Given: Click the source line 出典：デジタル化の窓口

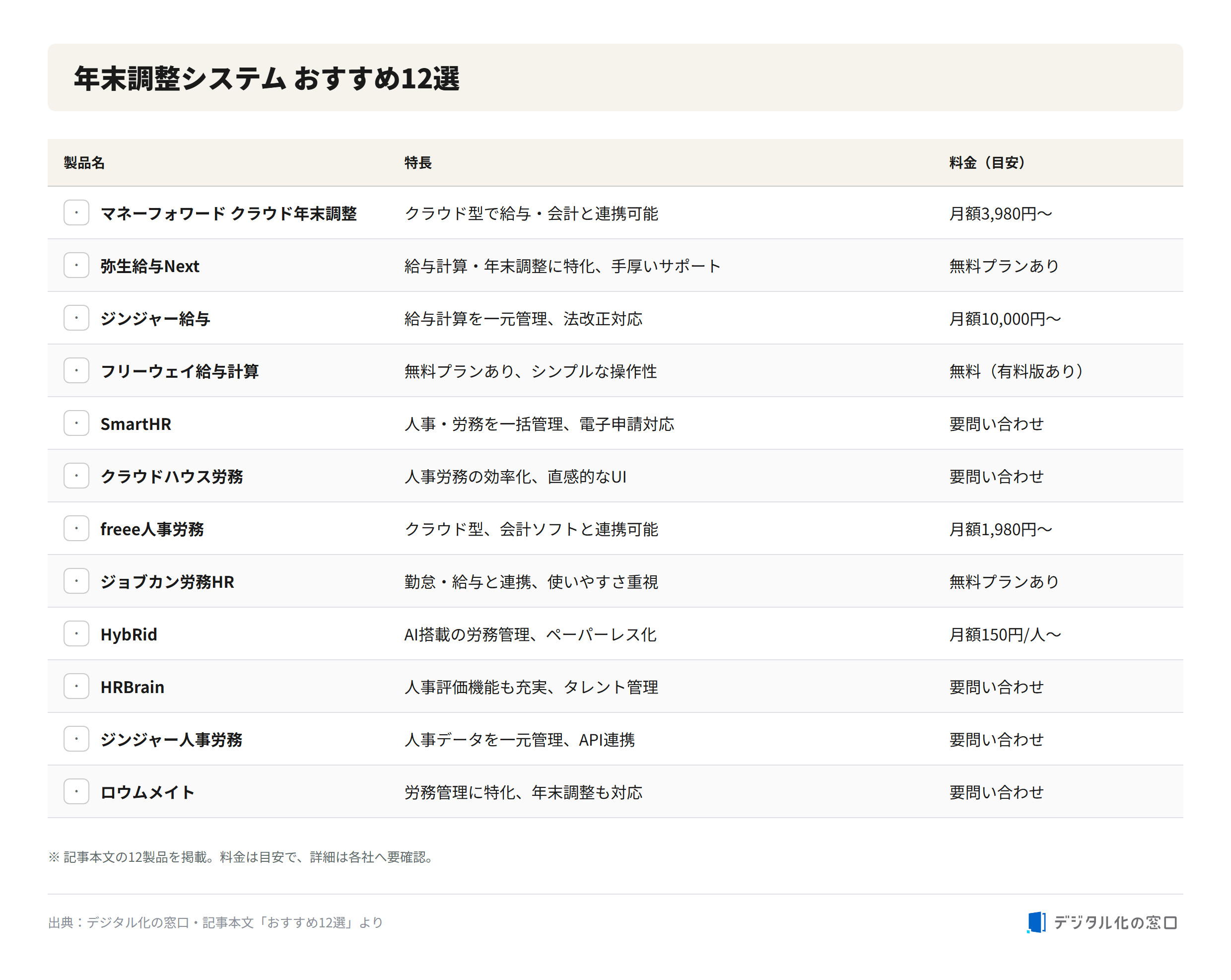Looking at the screenshot, I should point(215,922).
